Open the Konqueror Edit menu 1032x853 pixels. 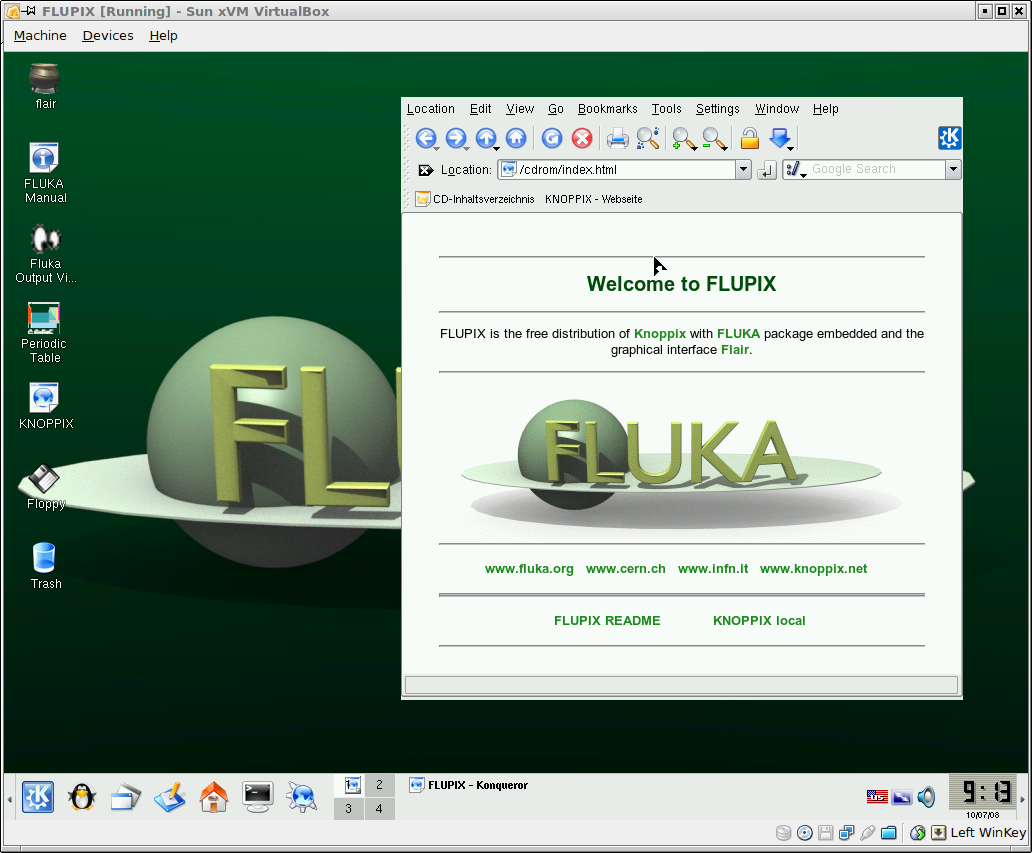(x=480, y=109)
